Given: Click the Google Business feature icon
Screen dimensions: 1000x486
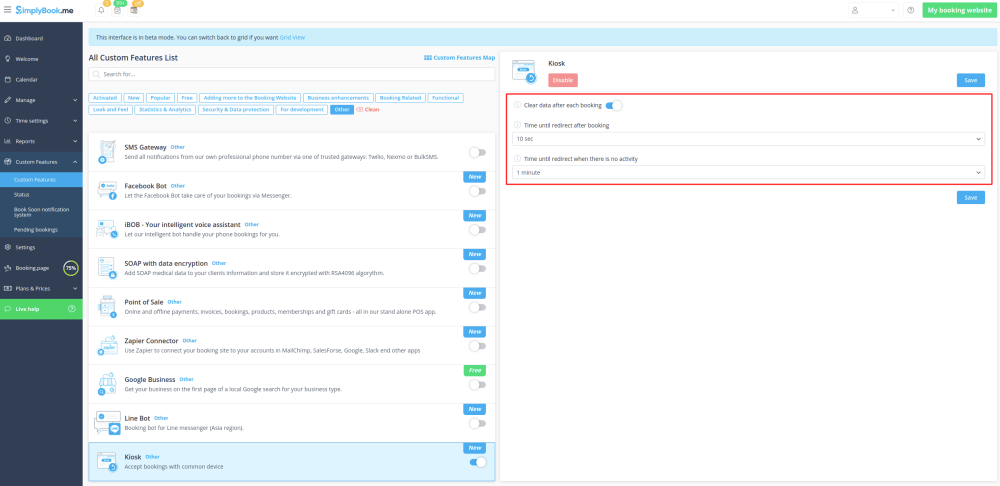Looking at the screenshot, I should pos(107,384).
